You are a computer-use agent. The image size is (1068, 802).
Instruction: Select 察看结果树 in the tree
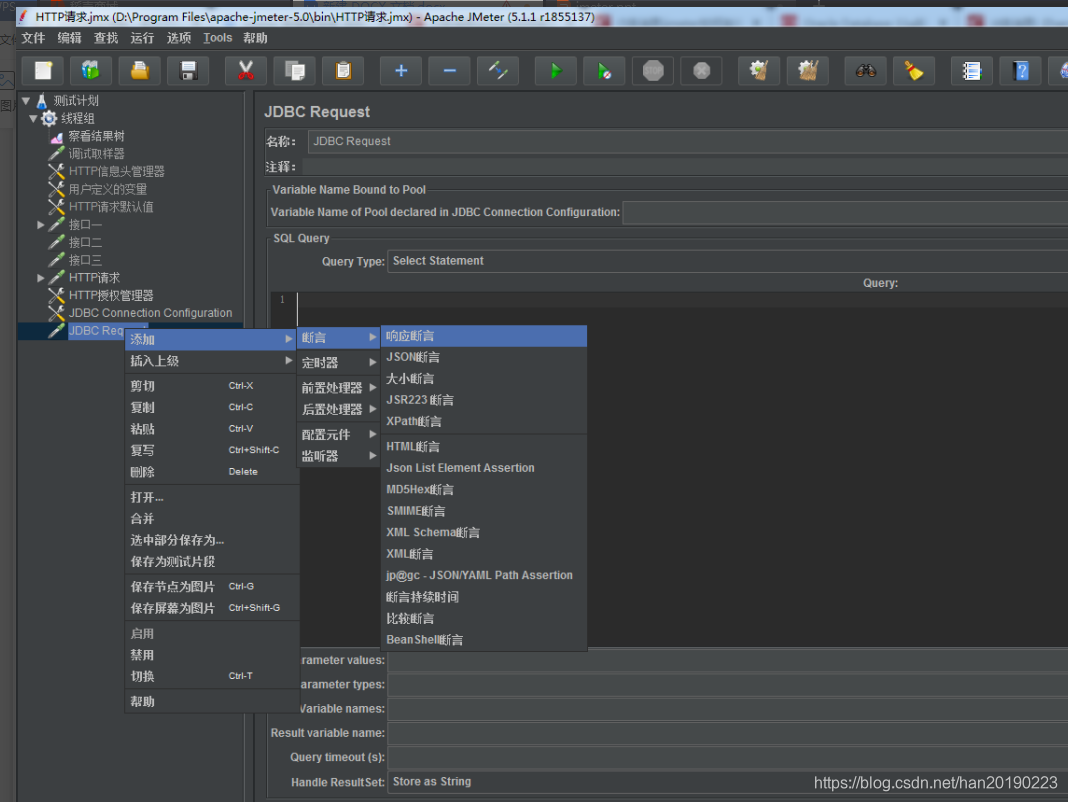coord(95,136)
